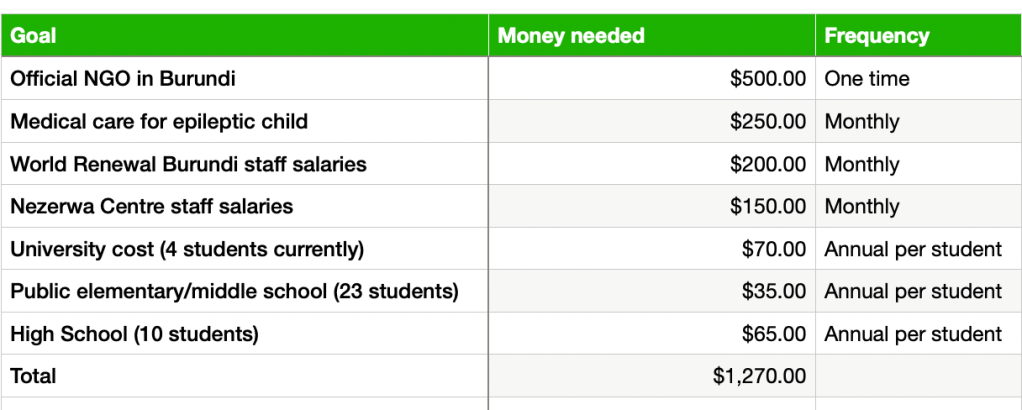The height and width of the screenshot is (410, 1022).
Task: Click the One time frequency cell
Action: pyautogui.click(x=867, y=78)
